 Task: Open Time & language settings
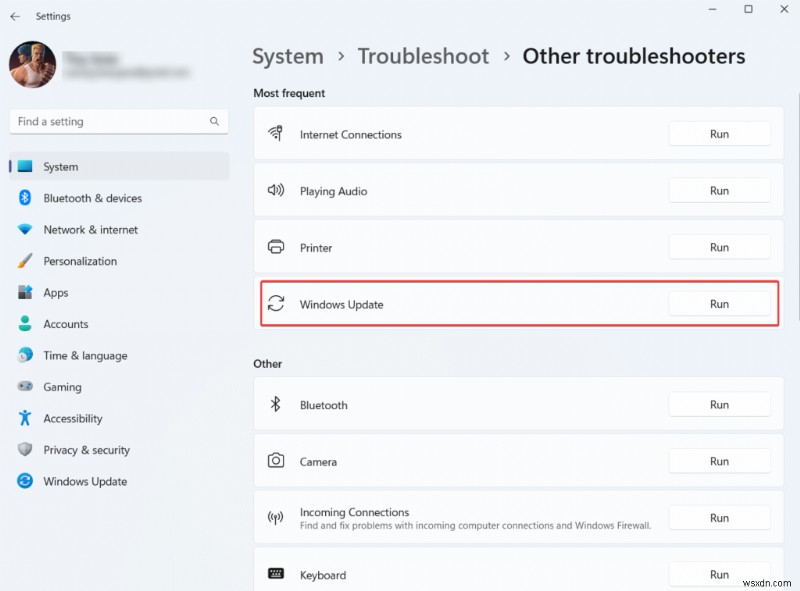coord(84,355)
